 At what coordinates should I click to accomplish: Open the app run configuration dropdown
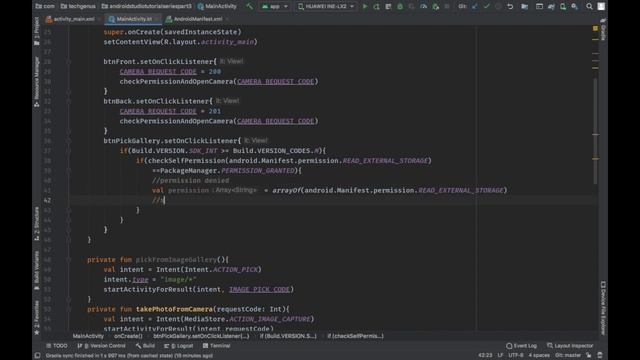click(275, 7)
